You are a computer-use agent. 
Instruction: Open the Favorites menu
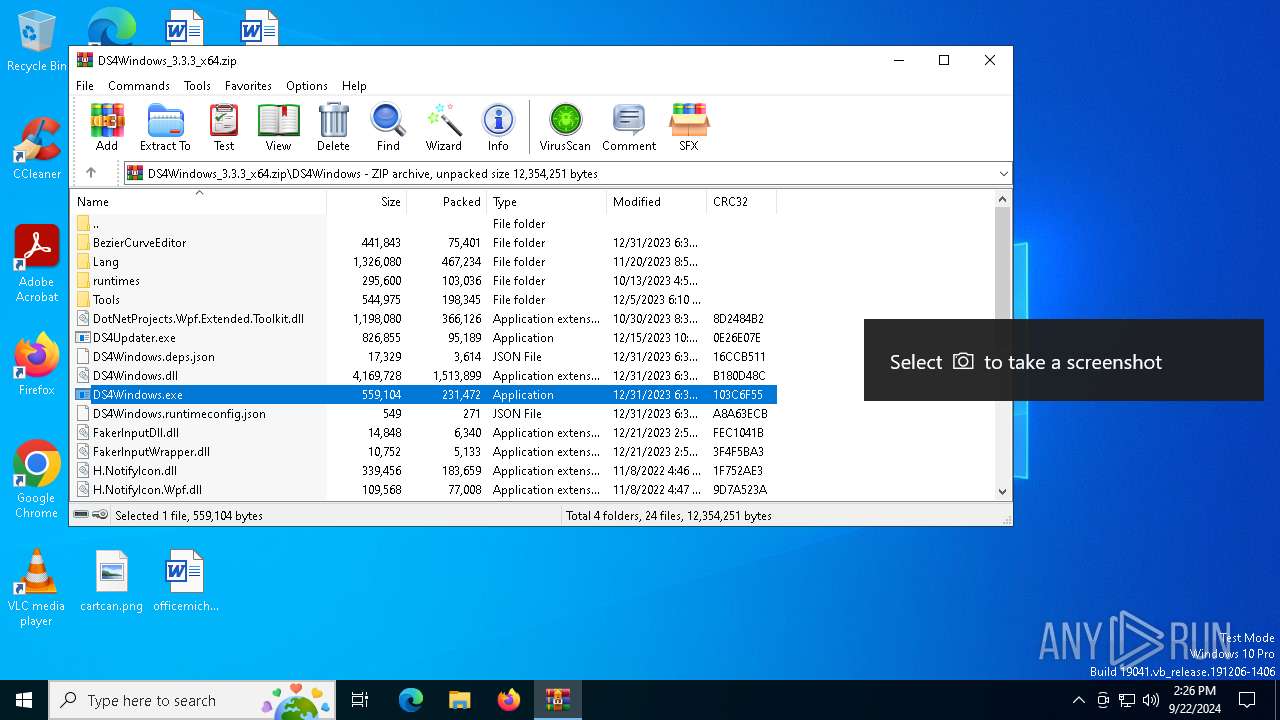[x=248, y=86]
